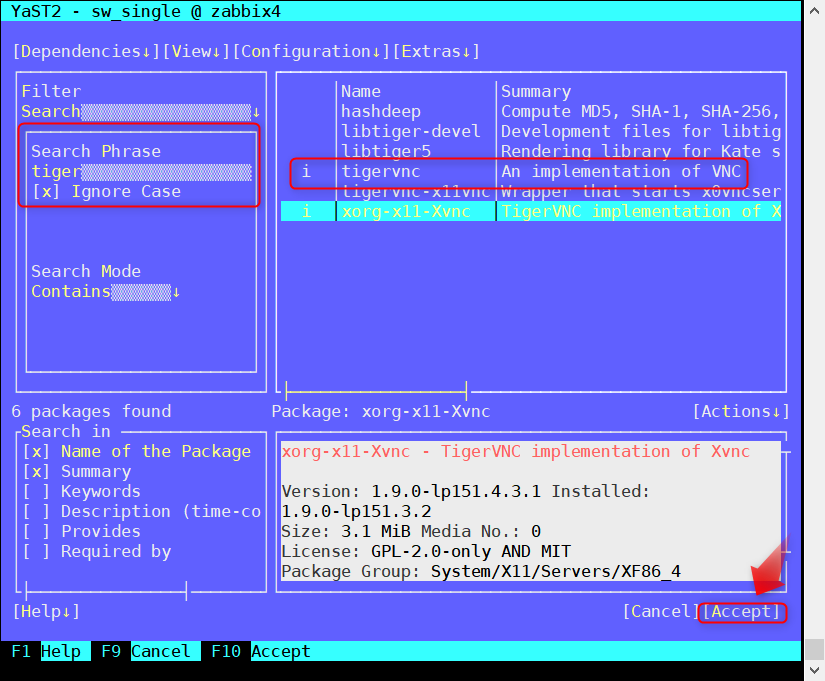This screenshot has height=681, width=825.
Task: Select the libtiger5 package row
Action: (531, 152)
